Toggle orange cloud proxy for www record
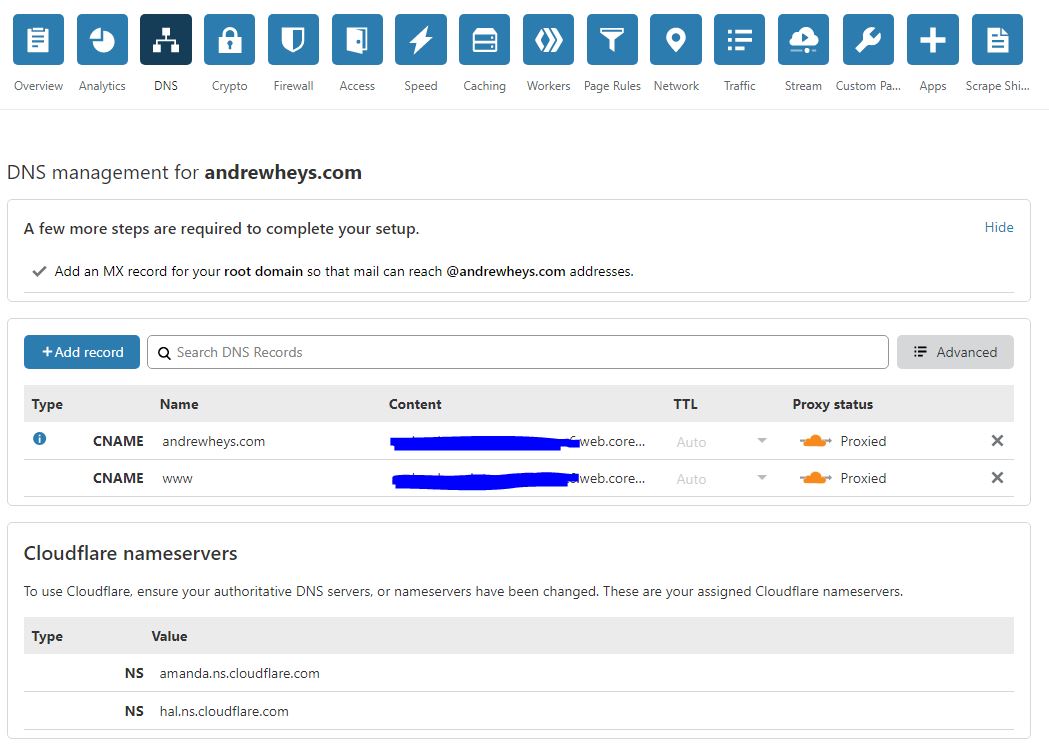This screenshot has width=1049, height=748. (x=816, y=478)
